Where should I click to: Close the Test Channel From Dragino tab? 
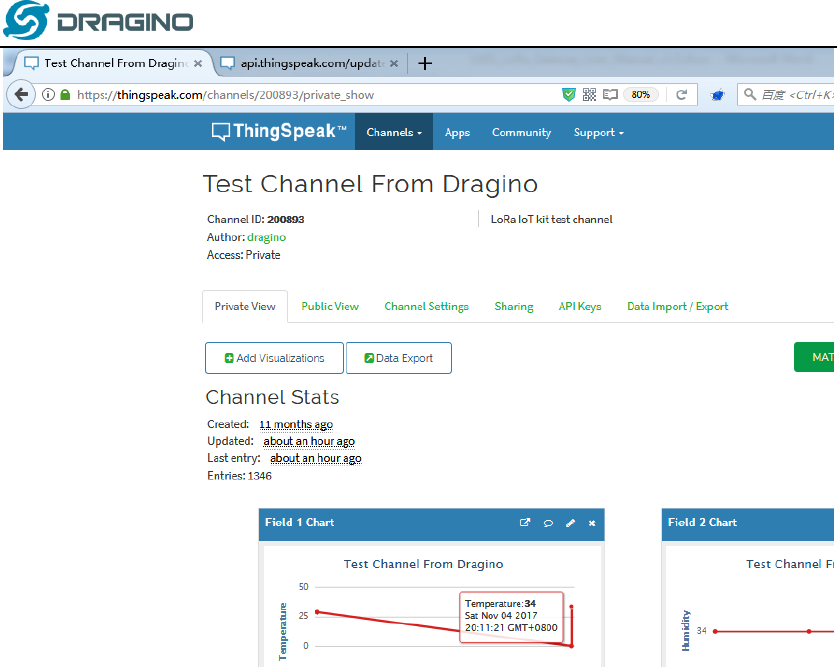198,63
